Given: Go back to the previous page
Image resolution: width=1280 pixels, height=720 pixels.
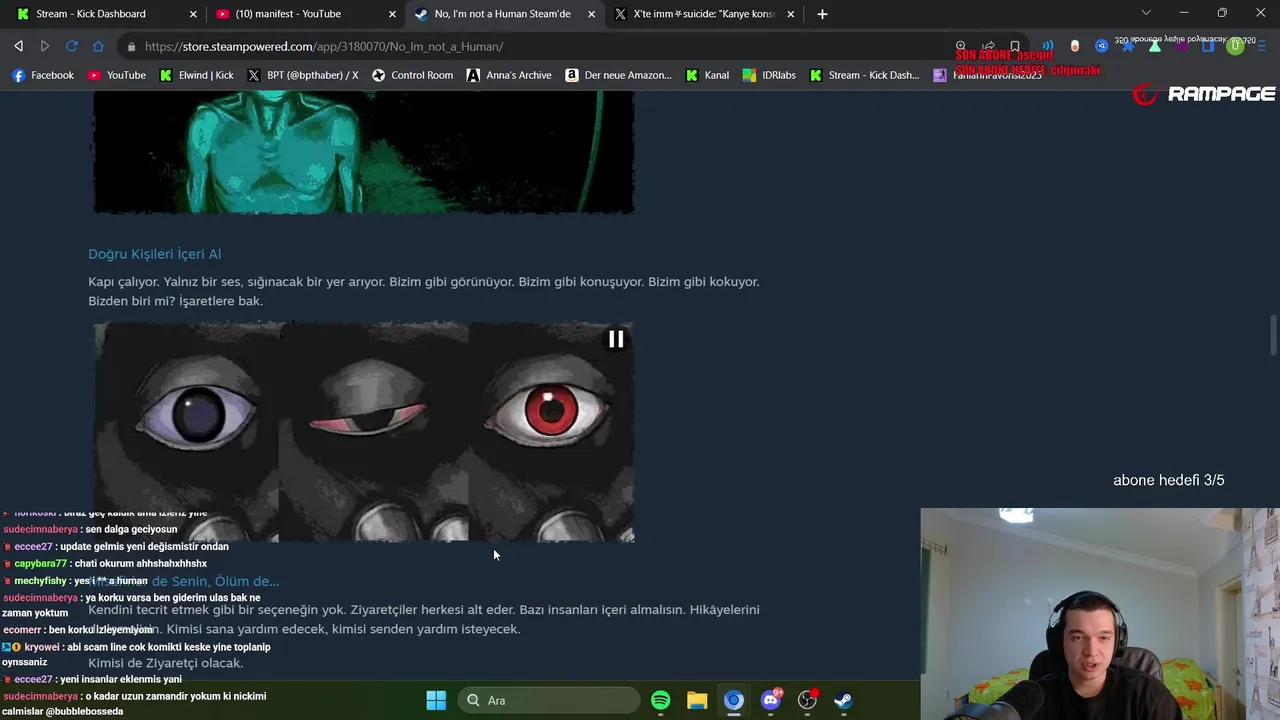Looking at the screenshot, I should (18, 46).
